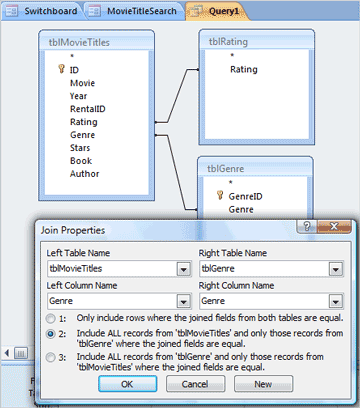The image size is (360, 408).
Task: Click the key icon beside ID field
Action: pyautogui.click(x=61, y=69)
